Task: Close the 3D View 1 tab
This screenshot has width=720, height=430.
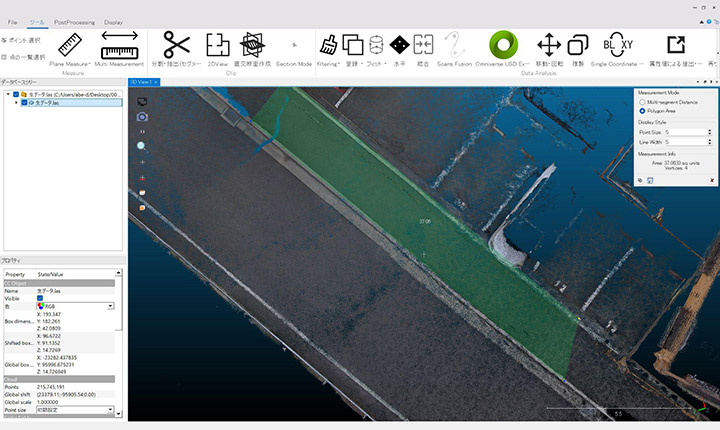Action: pyautogui.click(x=156, y=82)
